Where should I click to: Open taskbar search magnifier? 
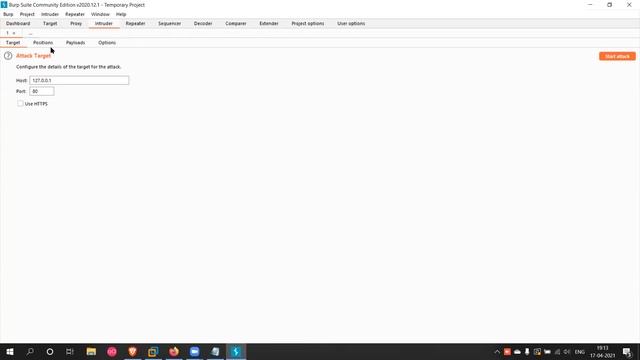[x=30, y=351]
